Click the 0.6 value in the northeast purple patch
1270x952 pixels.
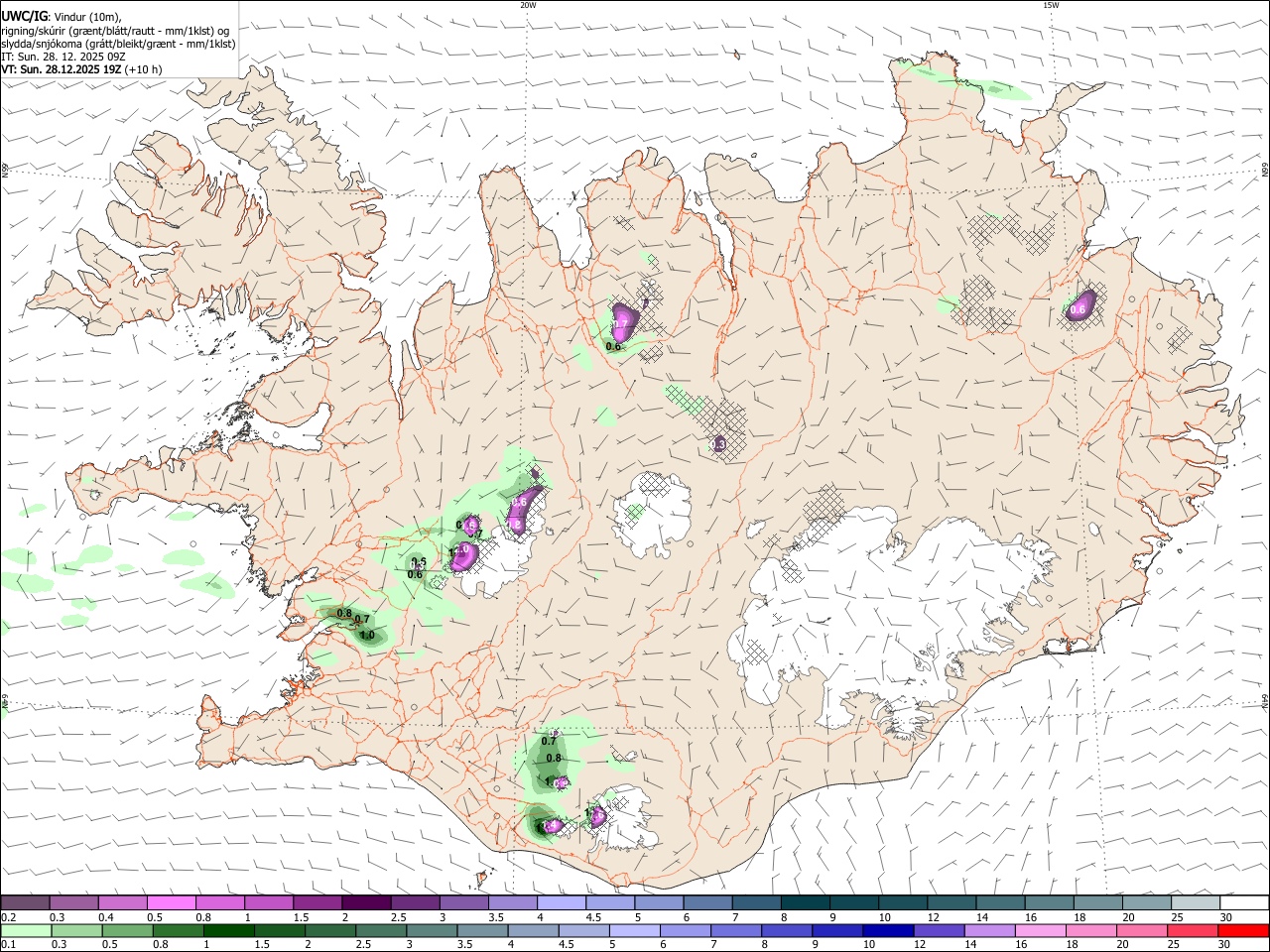click(1078, 310)
